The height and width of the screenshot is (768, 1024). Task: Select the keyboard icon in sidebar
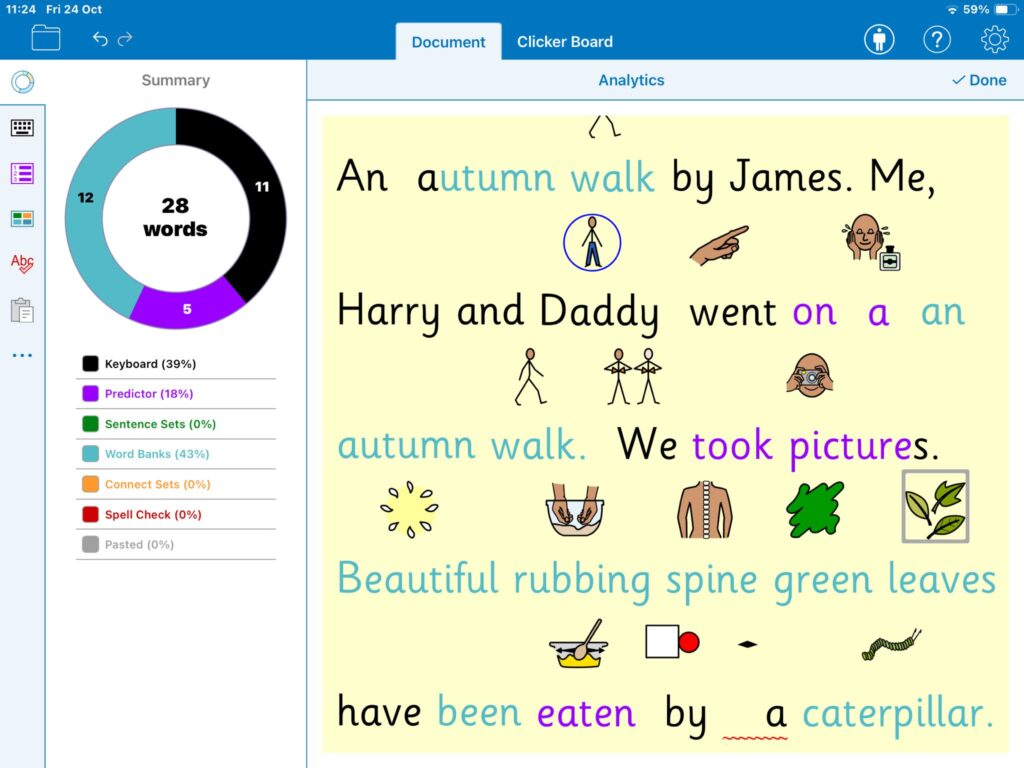22,127
